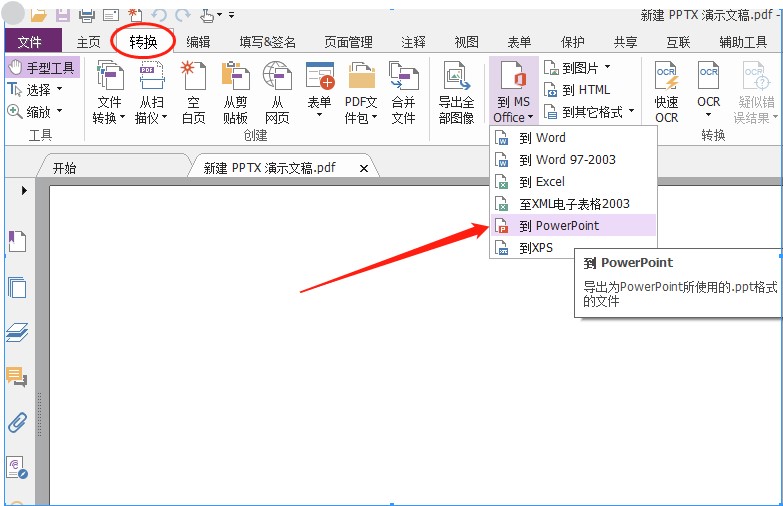Switch to Connect (互联) tab

[678, 42]
